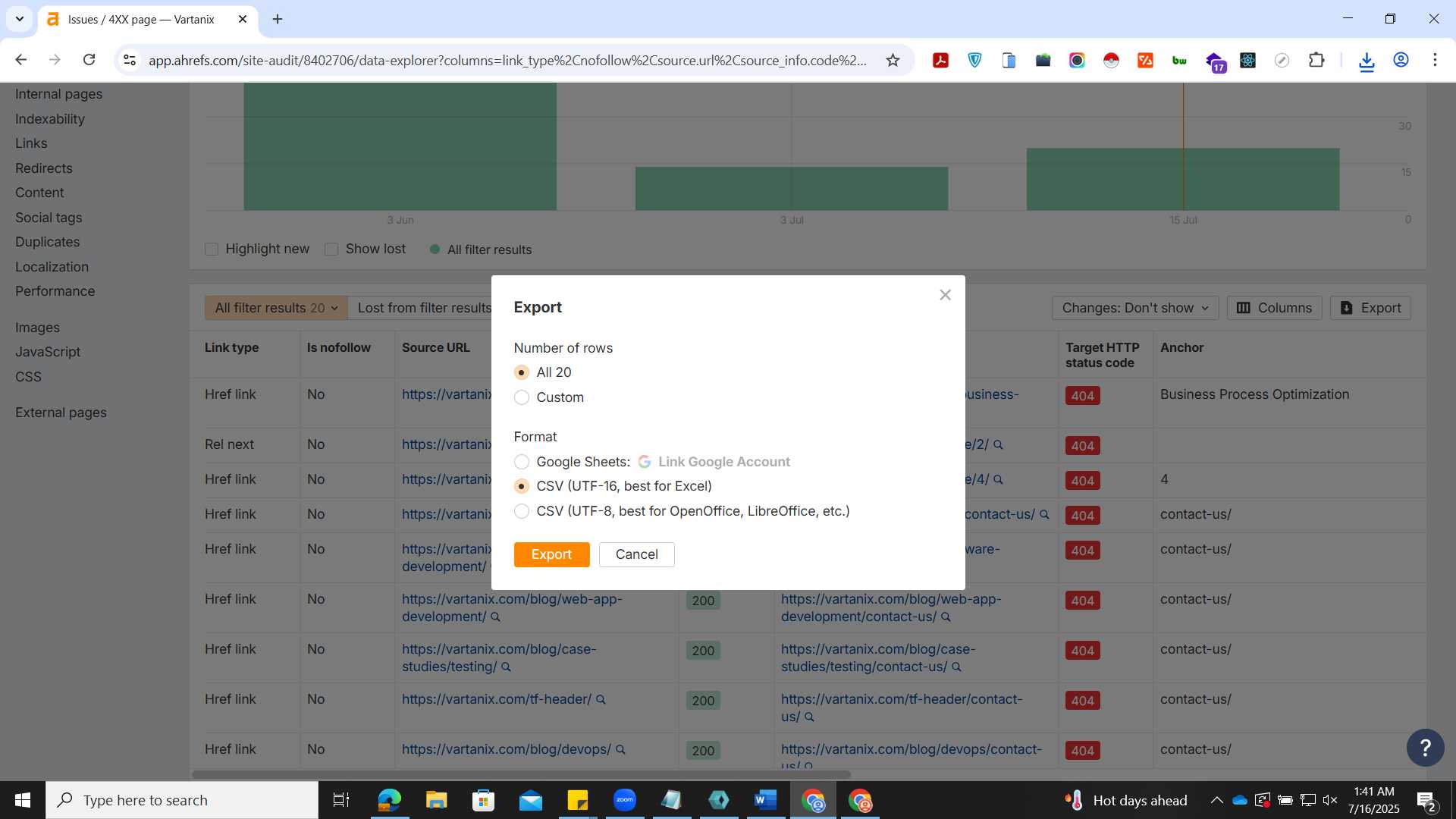Click the horizontal table scrollbar
The image size is (1456, 819).
coord(521,775)
